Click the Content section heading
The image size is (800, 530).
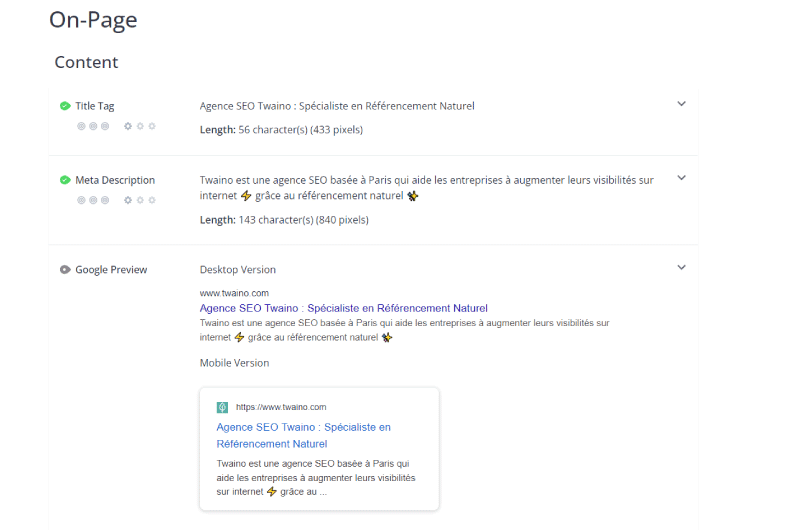click(x=86, y=62)
